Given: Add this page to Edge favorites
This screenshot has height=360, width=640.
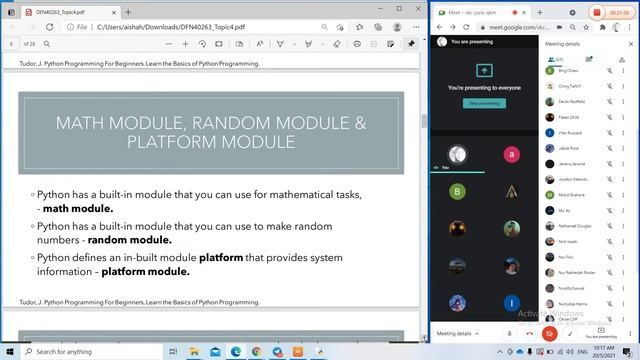Looking at the screenshot, I should point(340,27).
